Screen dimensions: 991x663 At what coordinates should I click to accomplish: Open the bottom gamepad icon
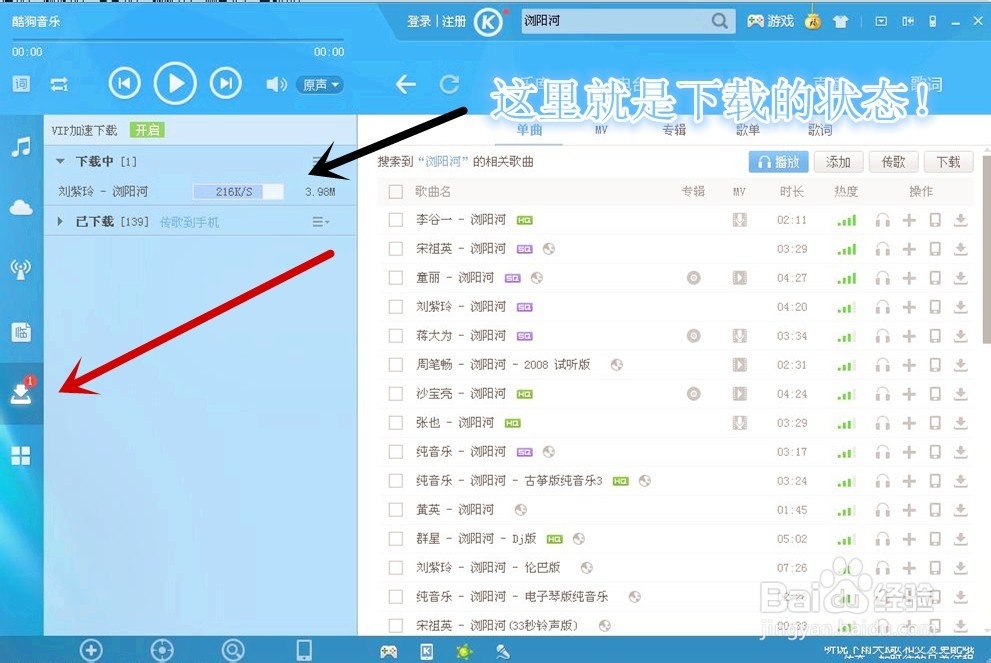pyautogui.click(x=389, y=651)
